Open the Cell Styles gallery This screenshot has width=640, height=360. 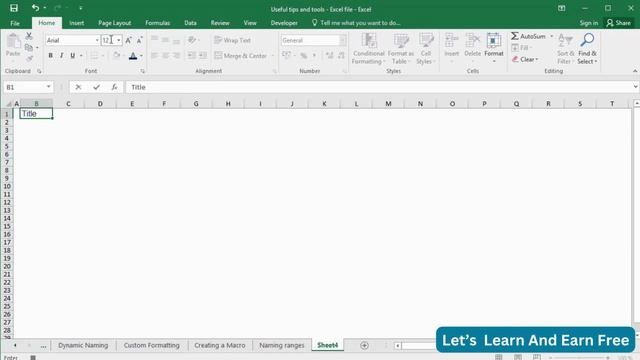click(x=426, y=49)
